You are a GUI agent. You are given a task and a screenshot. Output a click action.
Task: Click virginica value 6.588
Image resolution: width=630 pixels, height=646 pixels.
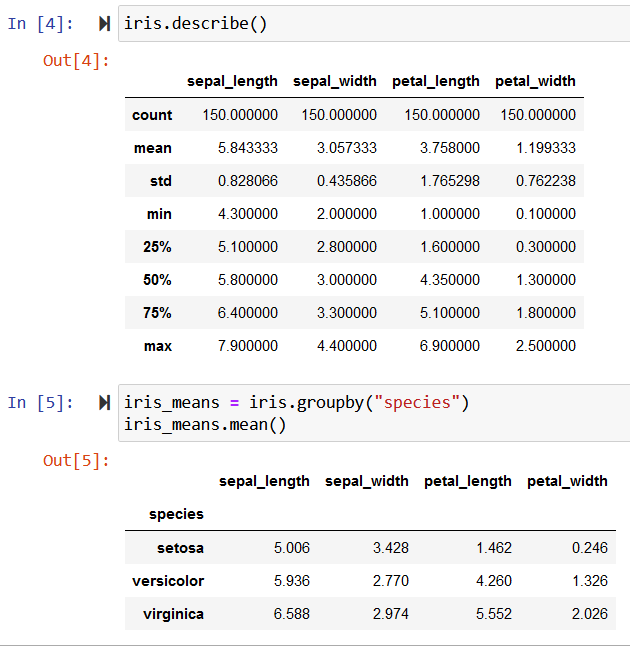pos(292,614)
